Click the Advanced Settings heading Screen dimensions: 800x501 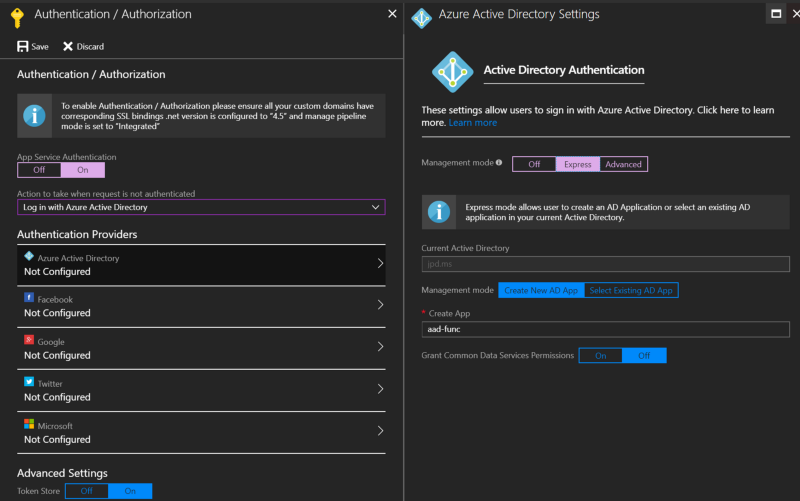(x=62, y=473)
